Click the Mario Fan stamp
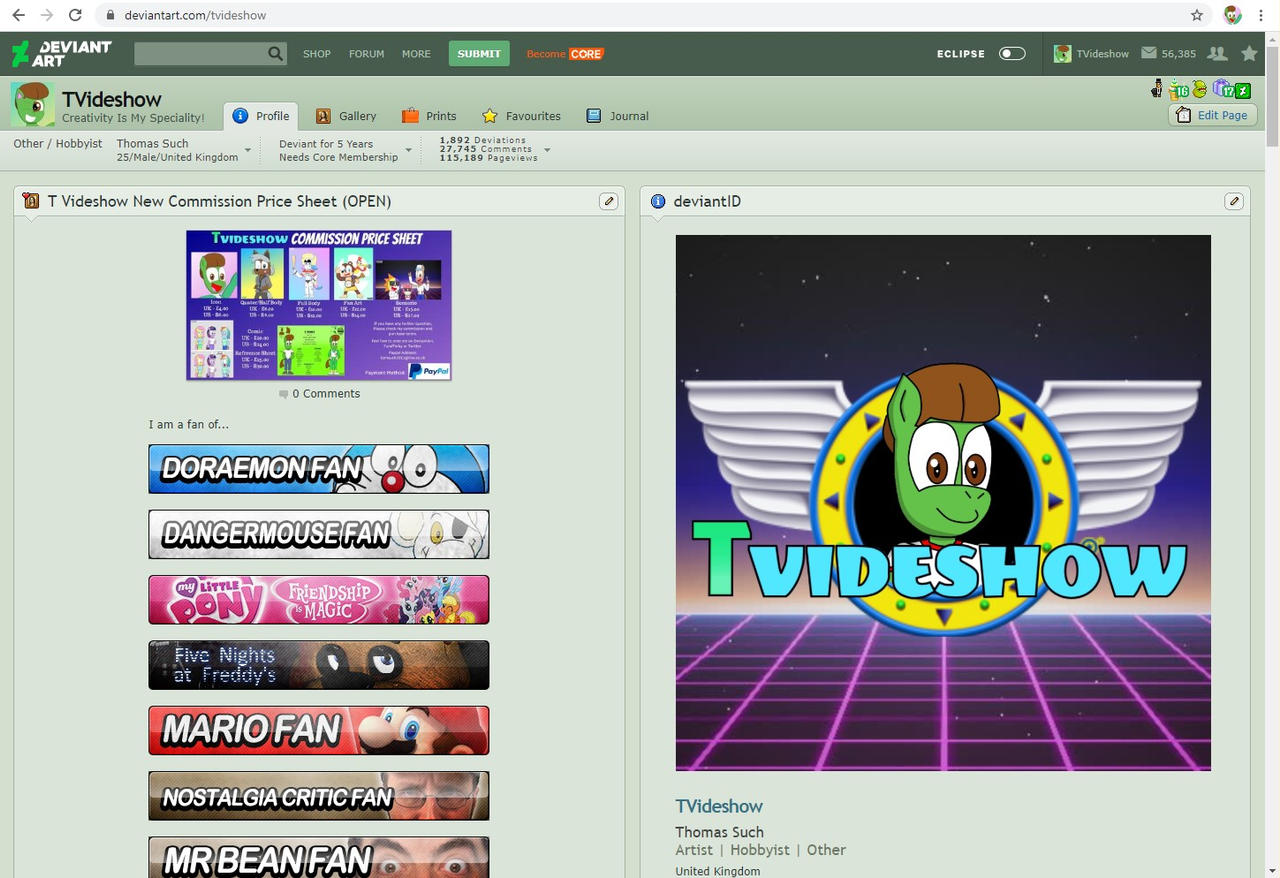 319,731
